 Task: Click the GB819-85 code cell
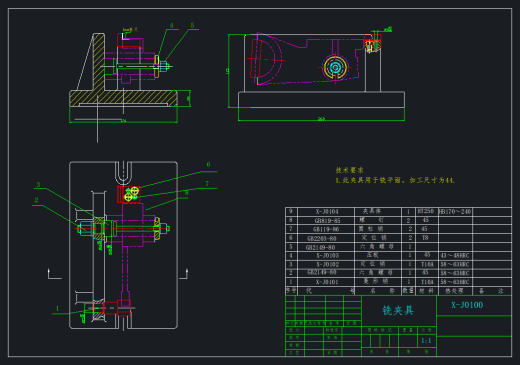(x=327, y=220)
